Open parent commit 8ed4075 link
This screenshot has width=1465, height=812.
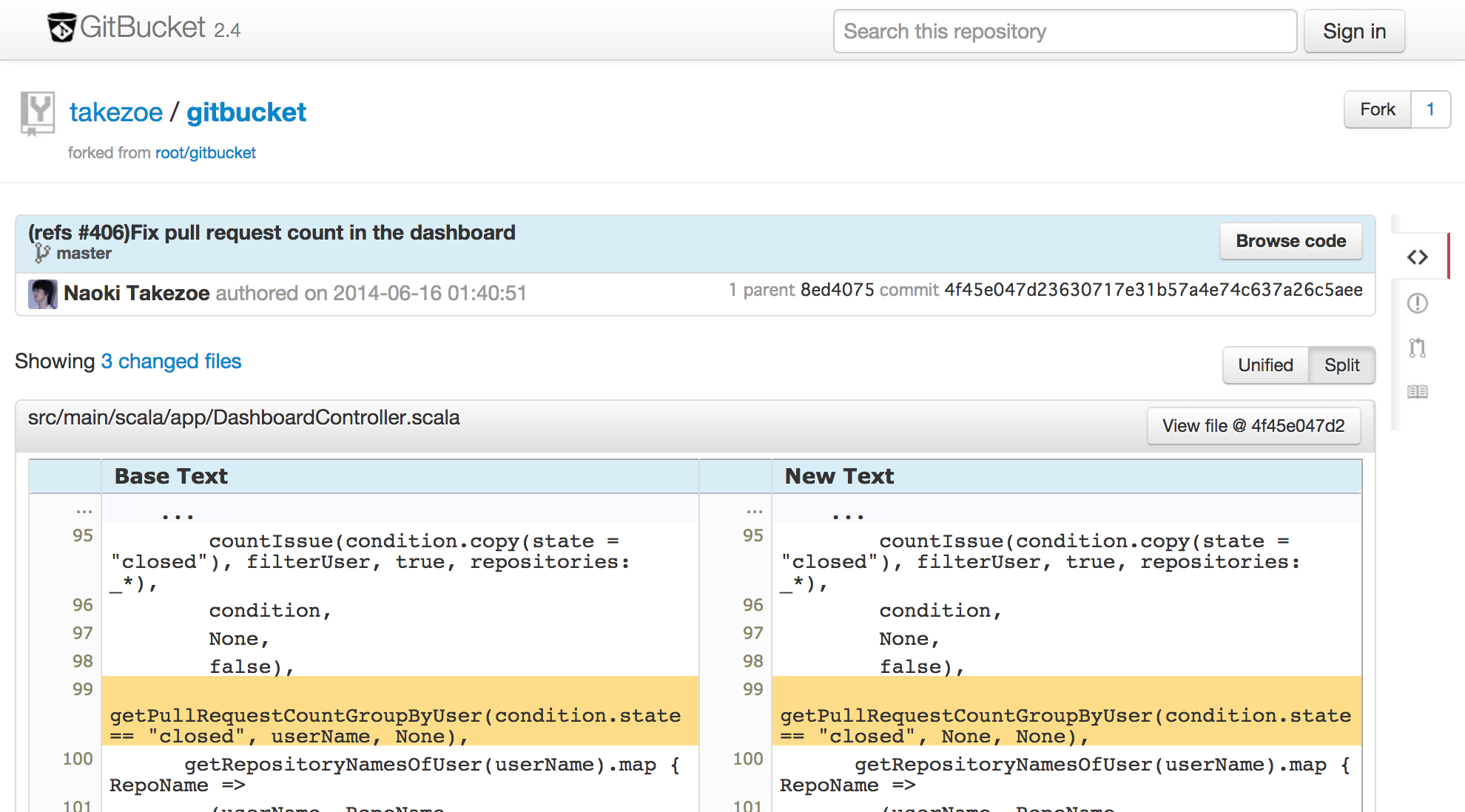click(838, 290)
